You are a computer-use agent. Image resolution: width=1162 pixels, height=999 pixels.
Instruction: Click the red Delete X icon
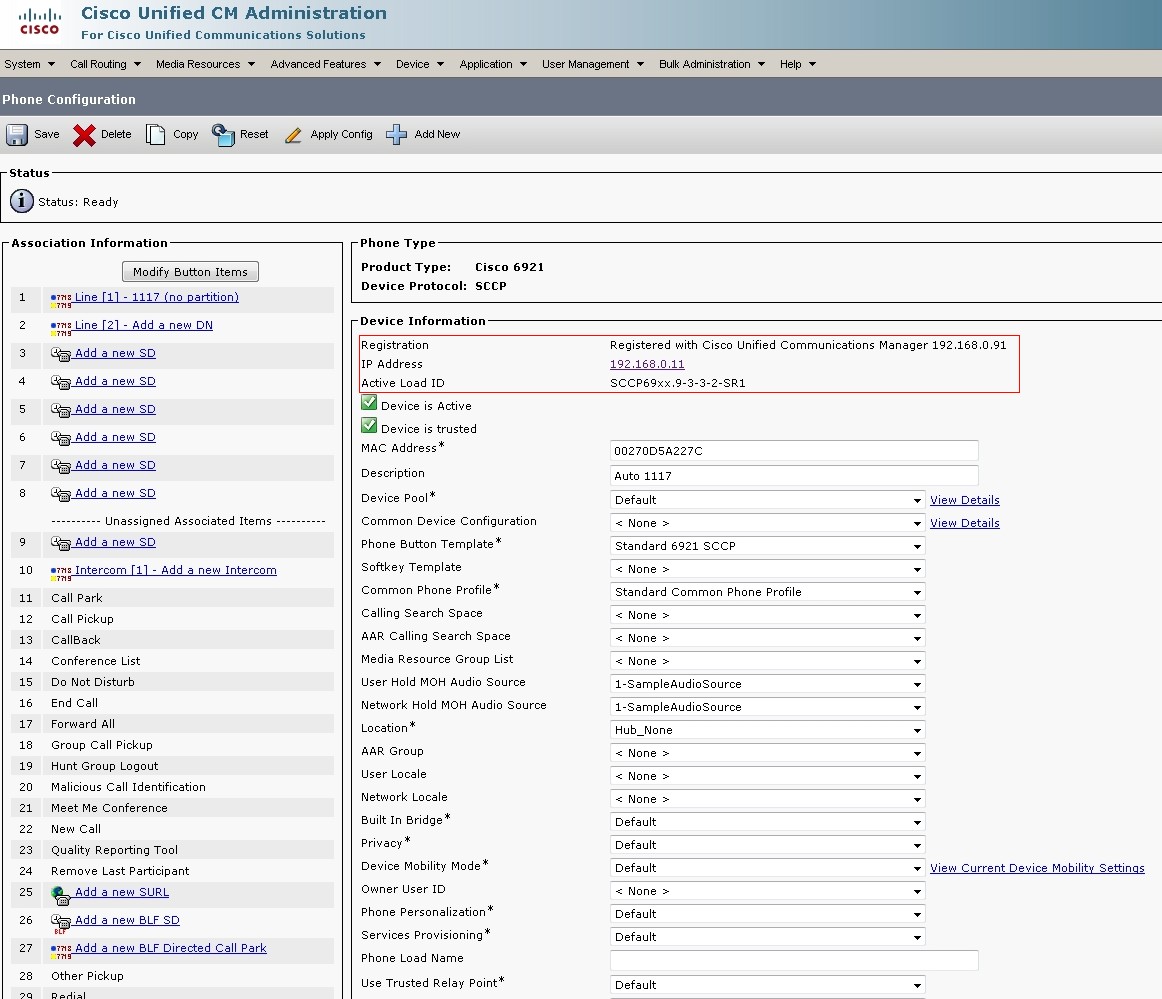click(x=84, y=135)
